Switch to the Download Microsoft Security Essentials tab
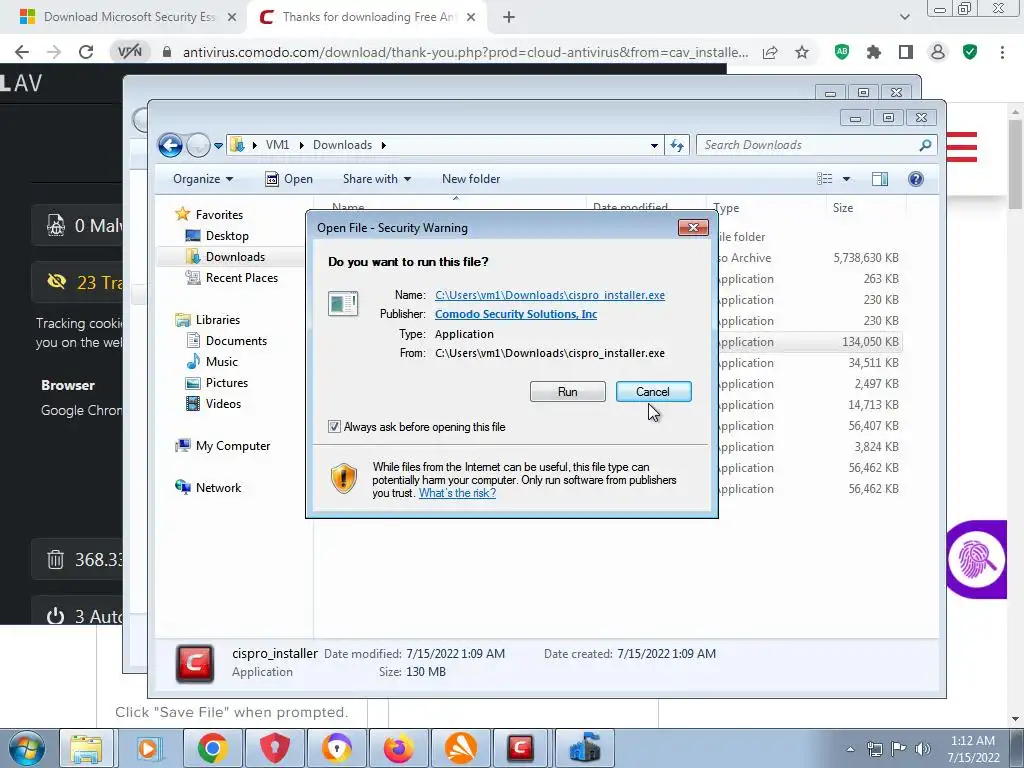The height and width of the screenshot is (768, 1024). coord(129,17)
